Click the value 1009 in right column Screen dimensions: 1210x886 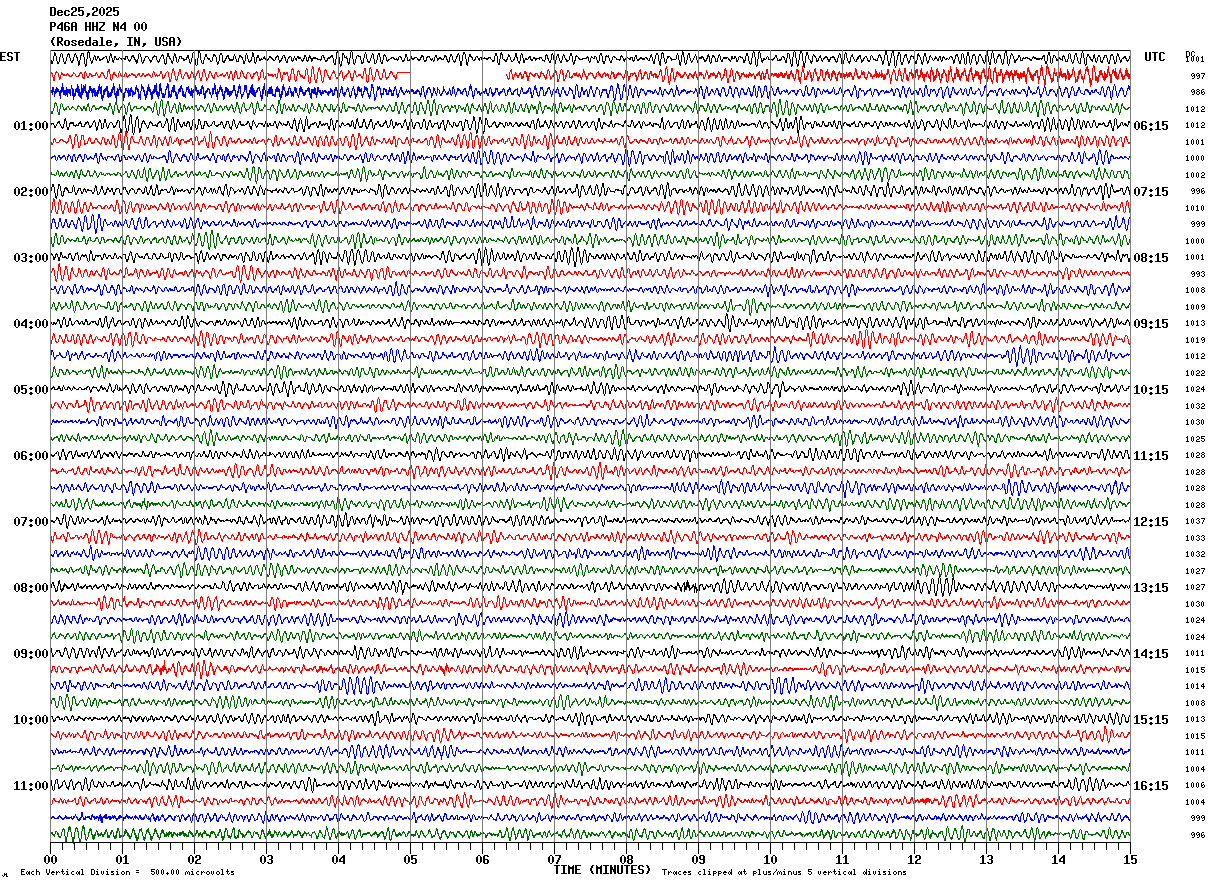1195,308
